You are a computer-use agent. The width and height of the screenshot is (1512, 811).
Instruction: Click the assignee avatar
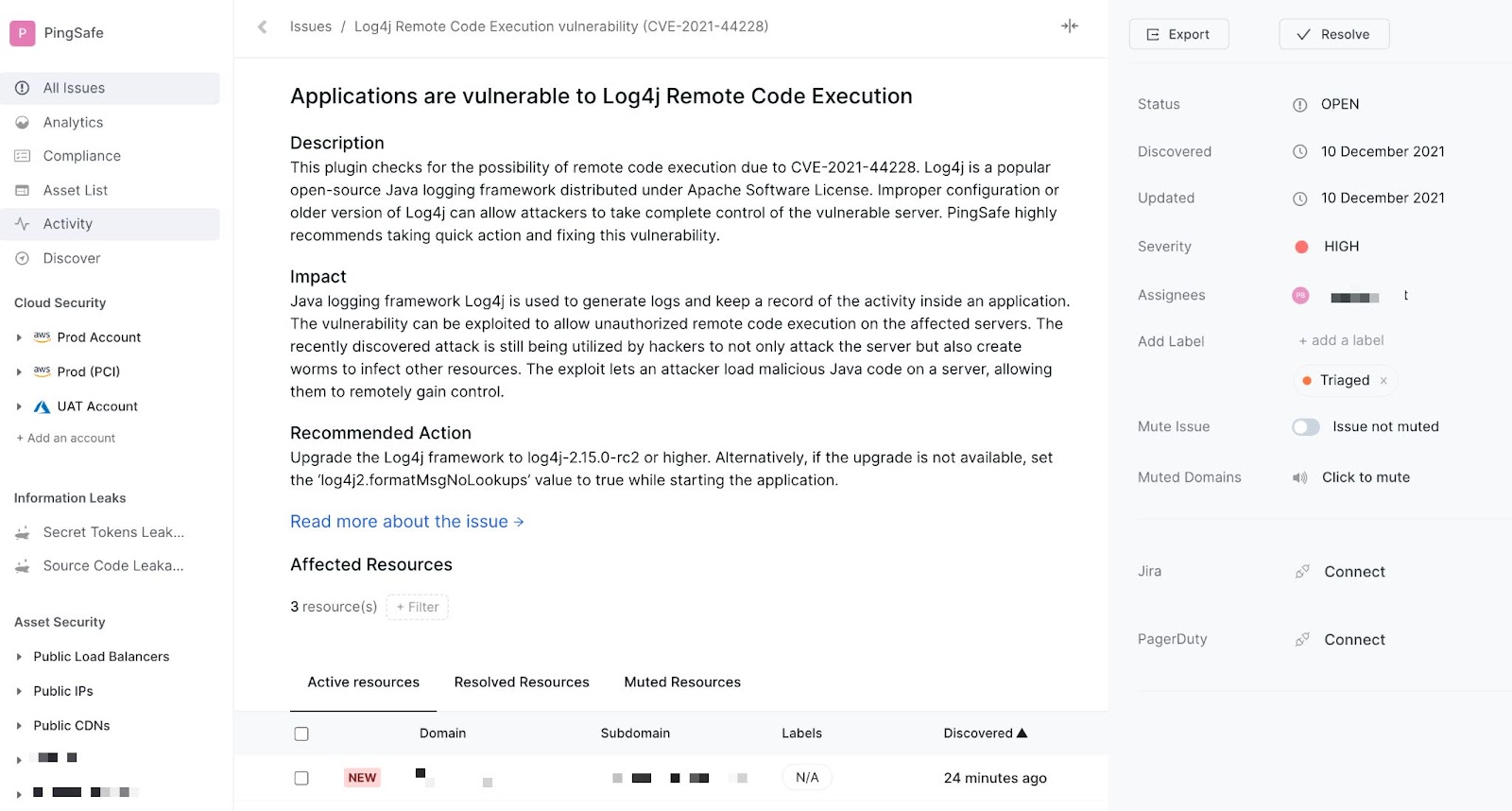pos(1300,296)
